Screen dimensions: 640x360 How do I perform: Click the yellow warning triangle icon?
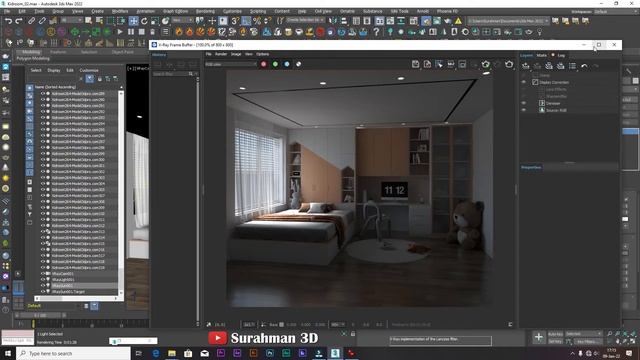coord(458,20)
